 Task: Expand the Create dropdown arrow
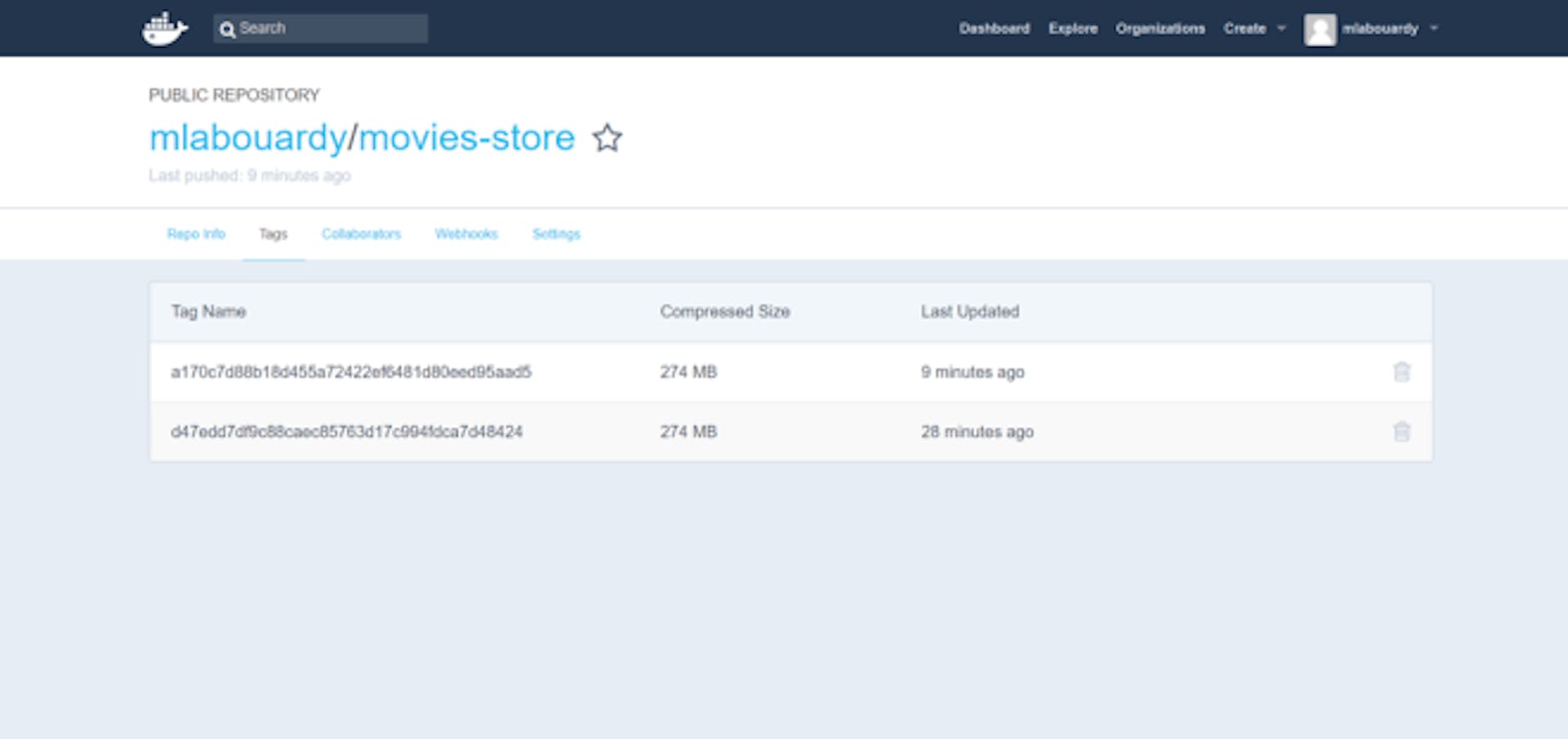1281,28
